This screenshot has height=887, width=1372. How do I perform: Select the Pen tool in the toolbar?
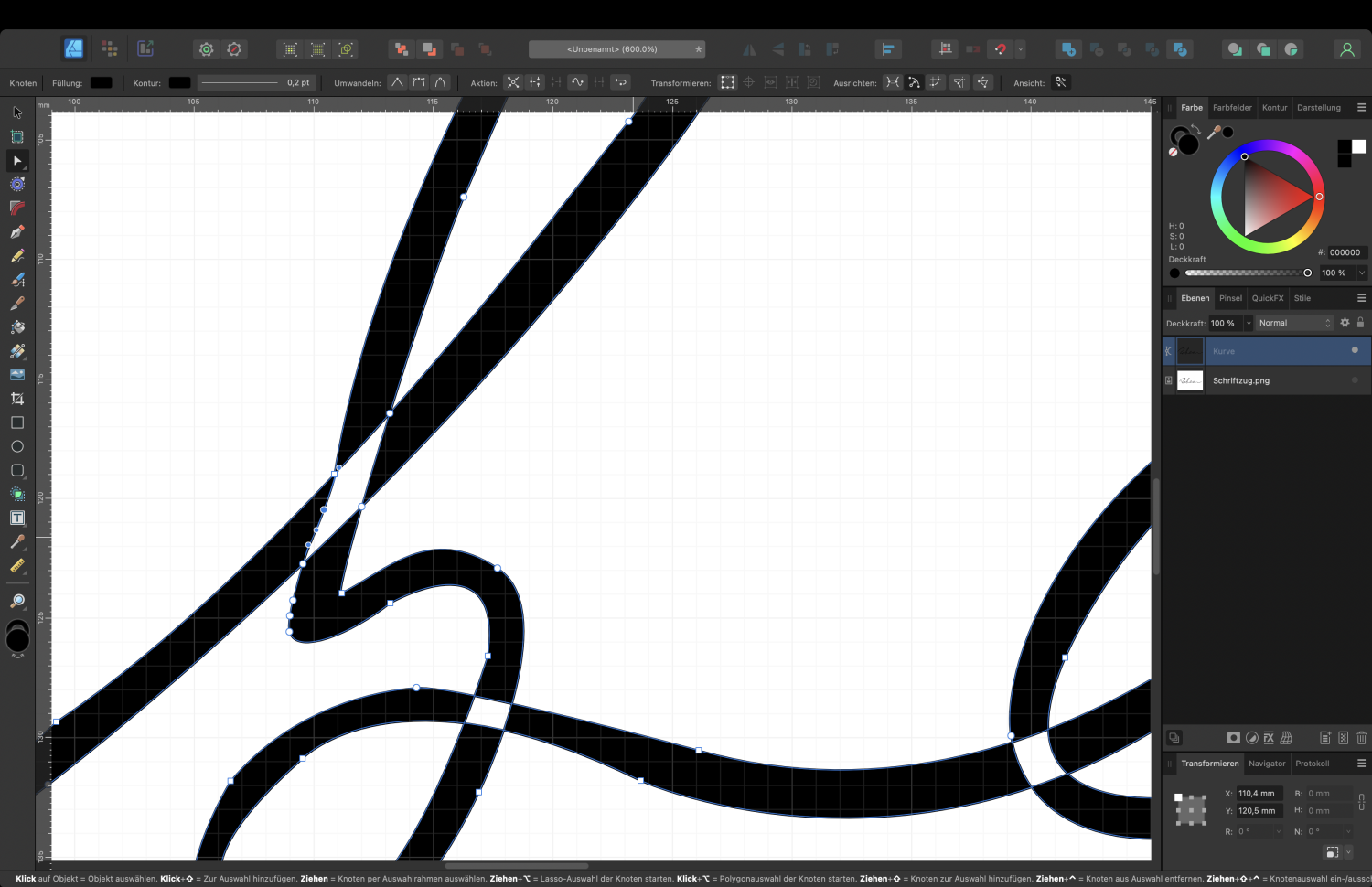[x=16, y=231]
